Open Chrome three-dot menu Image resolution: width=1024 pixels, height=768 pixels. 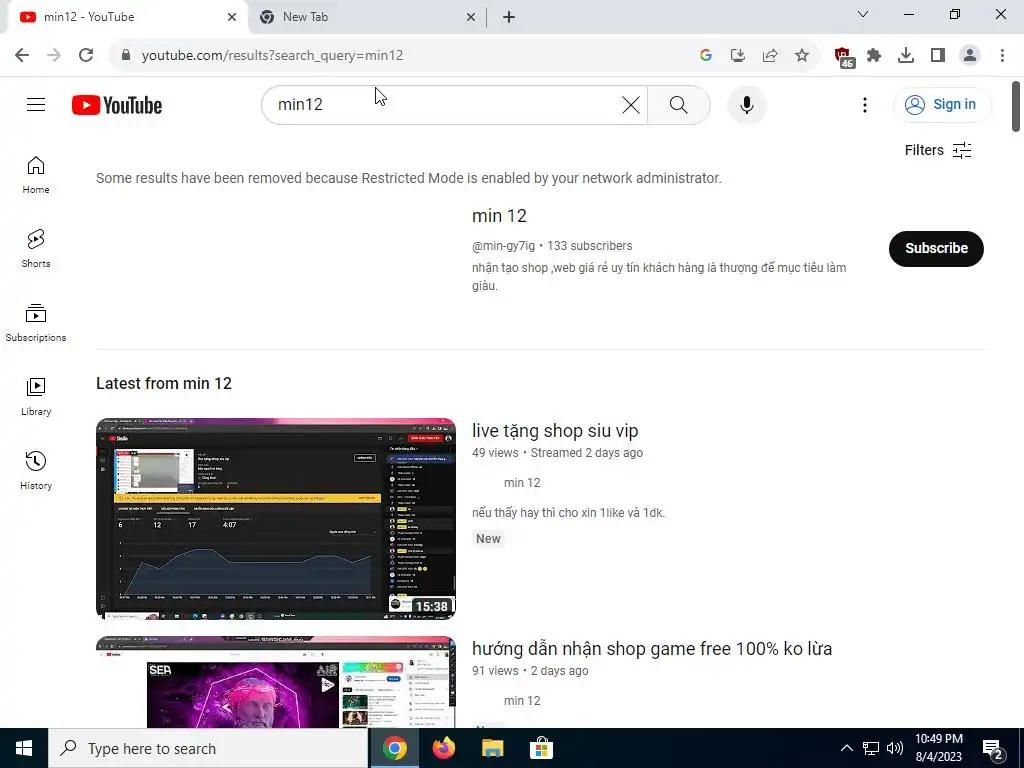click(1002, 55)
